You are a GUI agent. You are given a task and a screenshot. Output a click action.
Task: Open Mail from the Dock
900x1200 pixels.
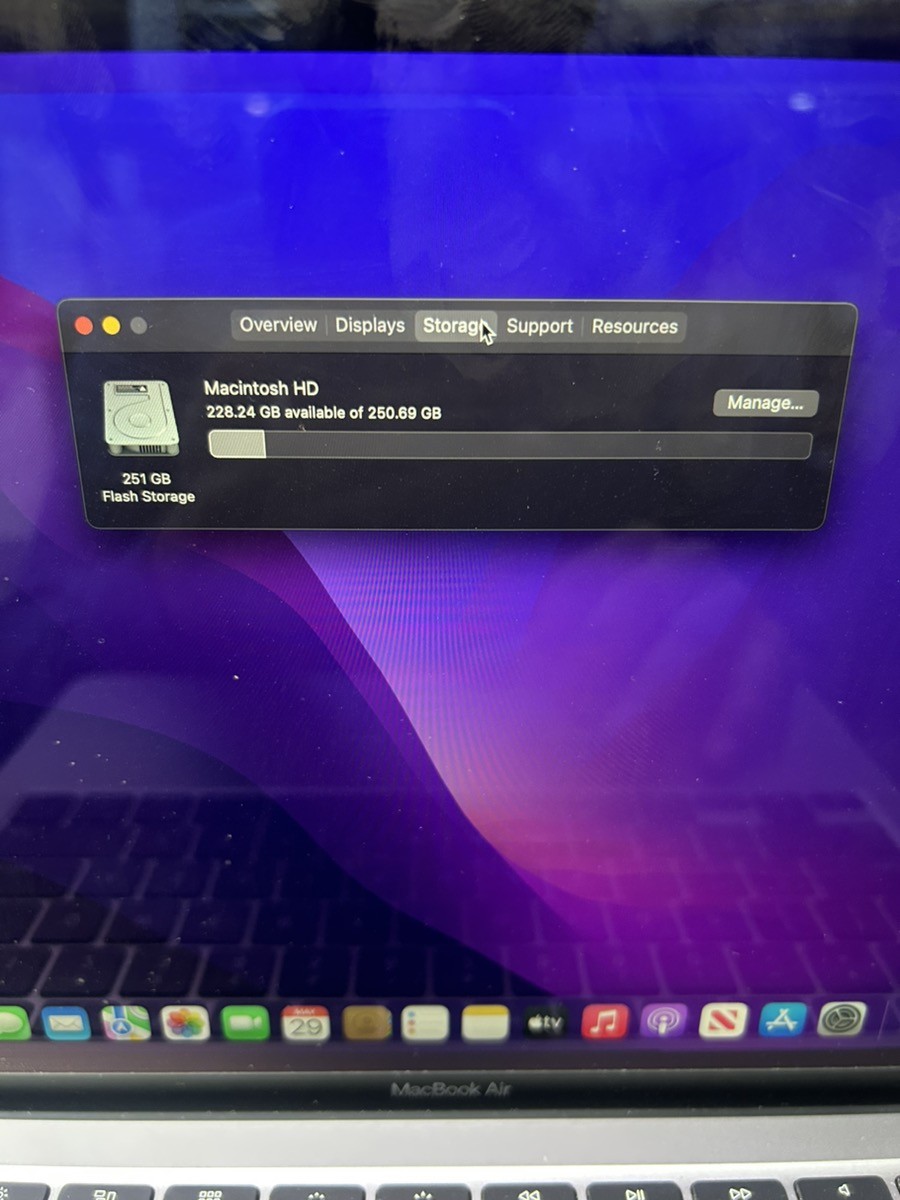click(66, 1023)
